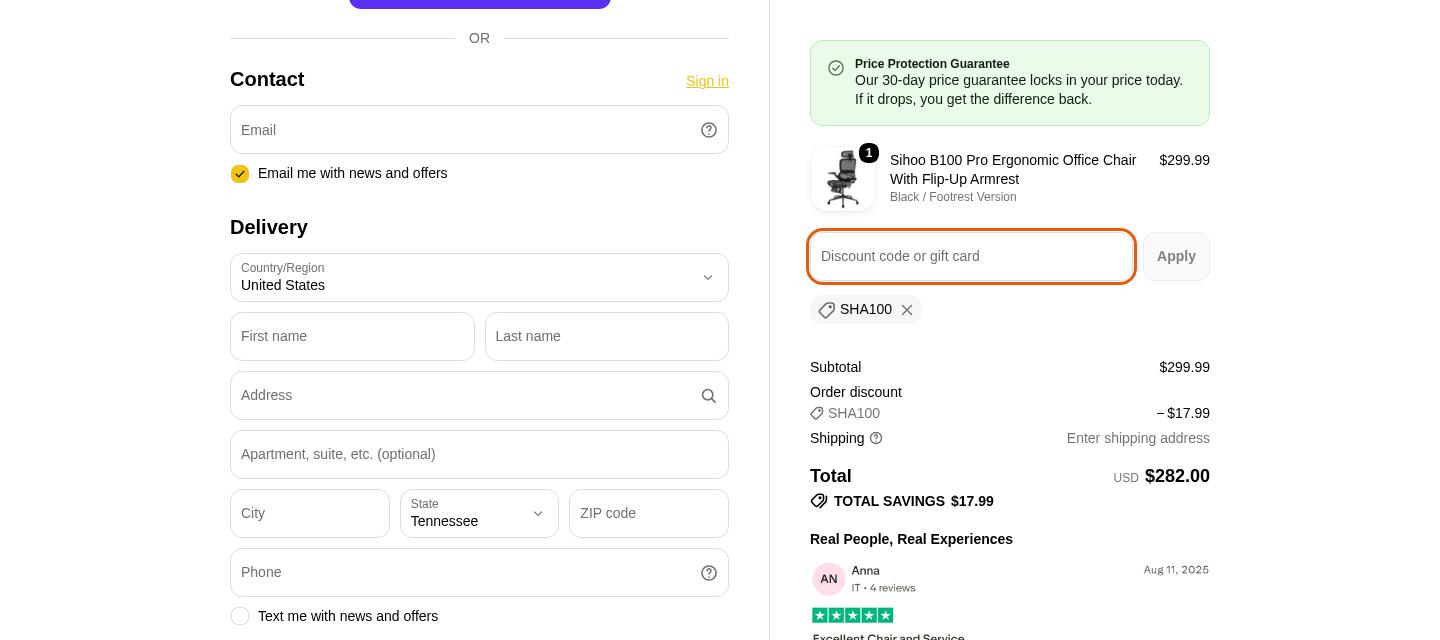The width and height of the screenshot is (1440, 640).
Task: Click the Enter shipping address text
Action: [x=1138, y=438]
